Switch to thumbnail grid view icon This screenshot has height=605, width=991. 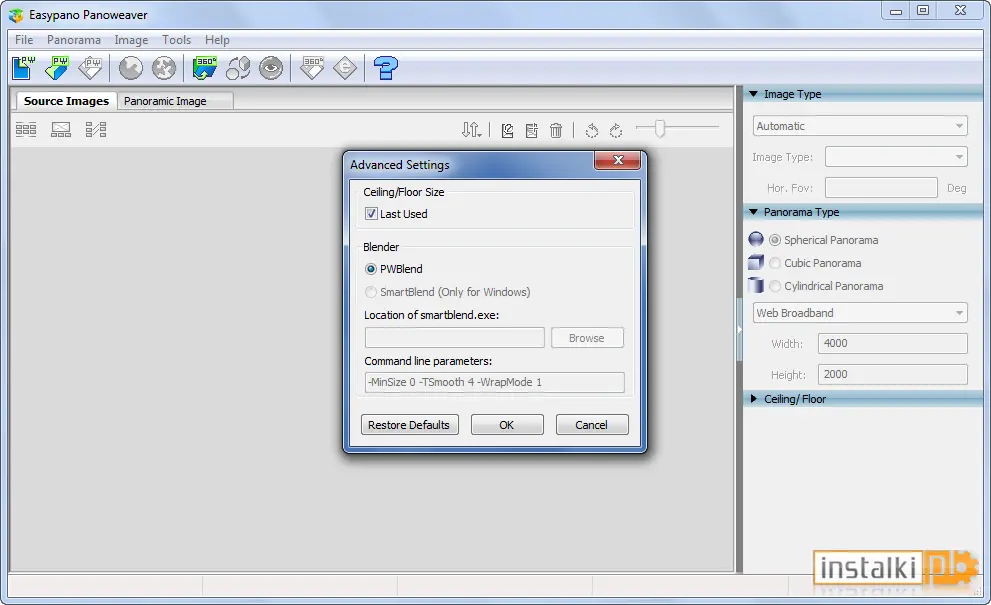coord(26,130)
